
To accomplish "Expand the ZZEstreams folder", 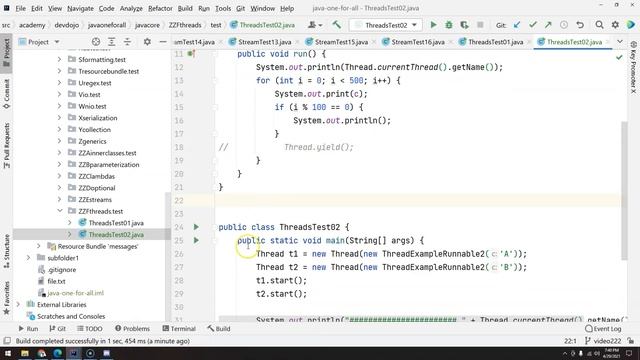I will pyautogui.click(x=60, y=199).
